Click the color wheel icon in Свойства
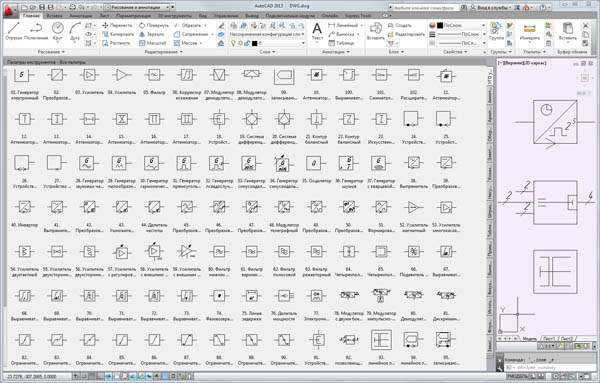The width and height of the screenshot is (600, 383). click(432, 25)
